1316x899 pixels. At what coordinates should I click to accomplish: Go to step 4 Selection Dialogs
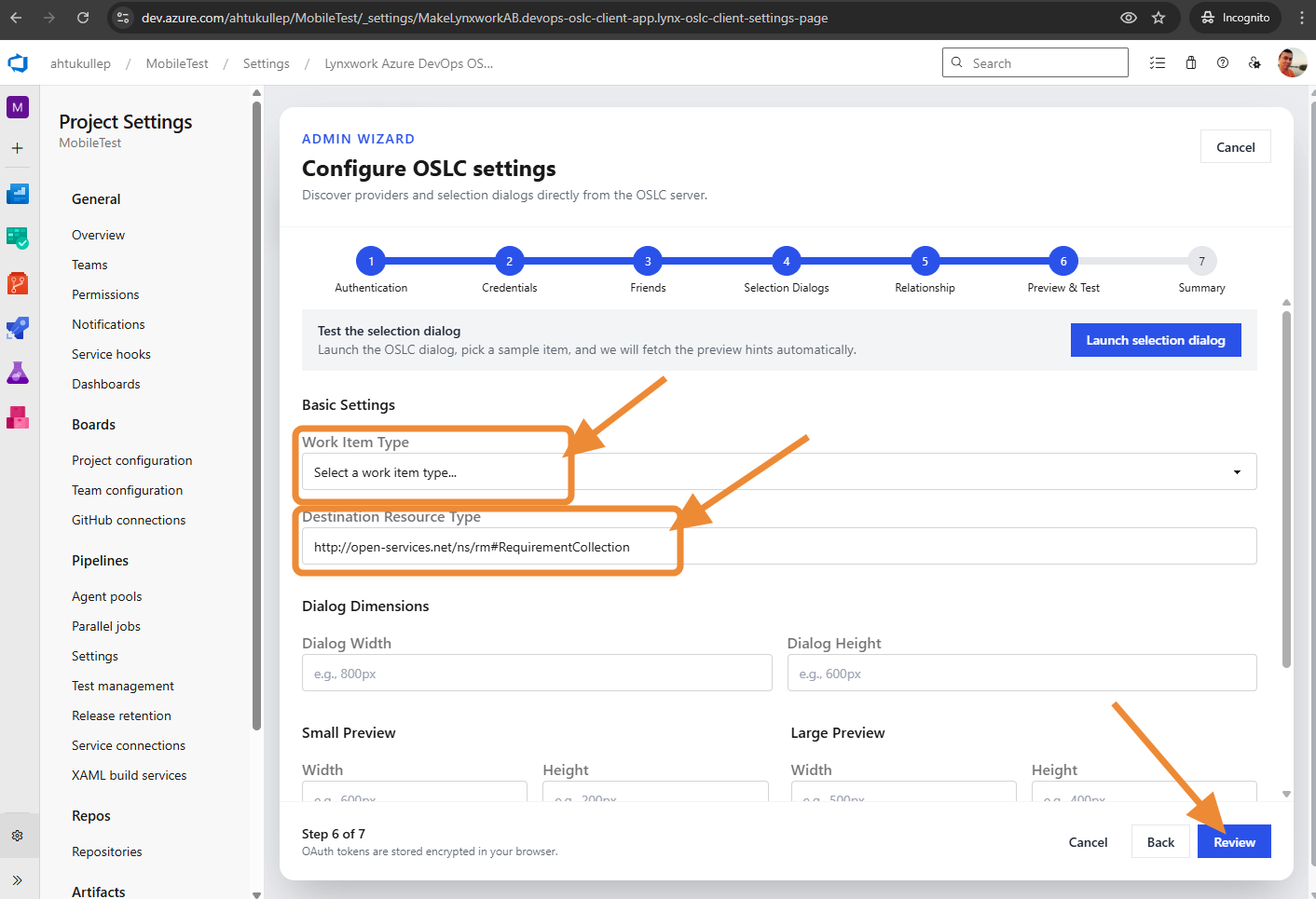click(x=787, y=262)
